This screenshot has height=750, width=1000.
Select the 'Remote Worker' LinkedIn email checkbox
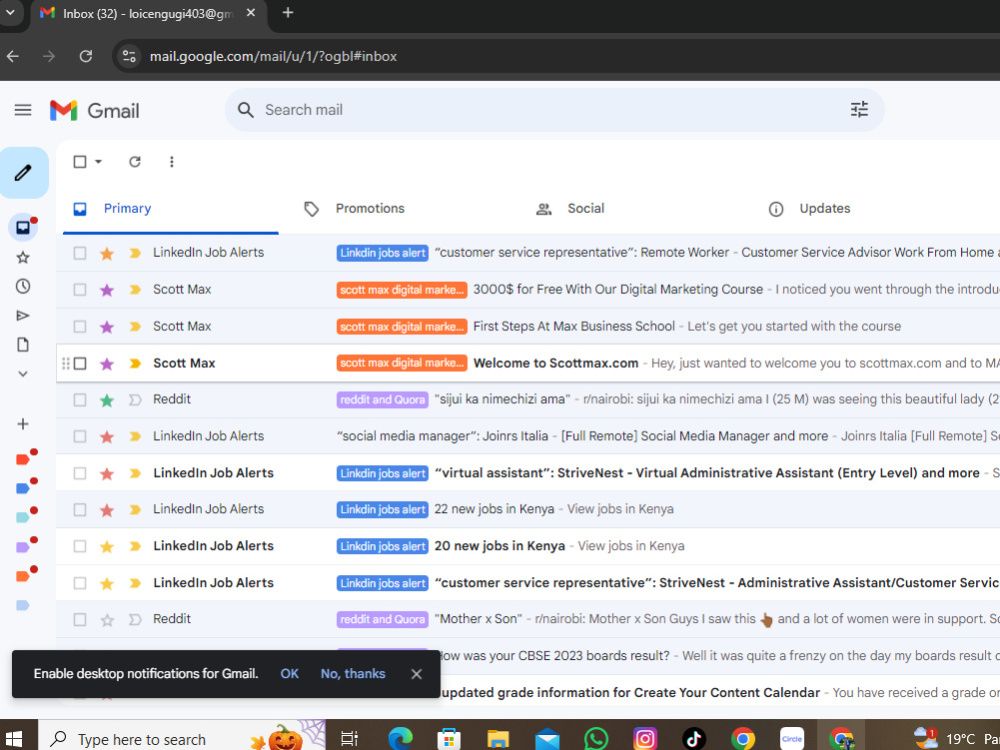pyautogui.click(x=80, y=253)
